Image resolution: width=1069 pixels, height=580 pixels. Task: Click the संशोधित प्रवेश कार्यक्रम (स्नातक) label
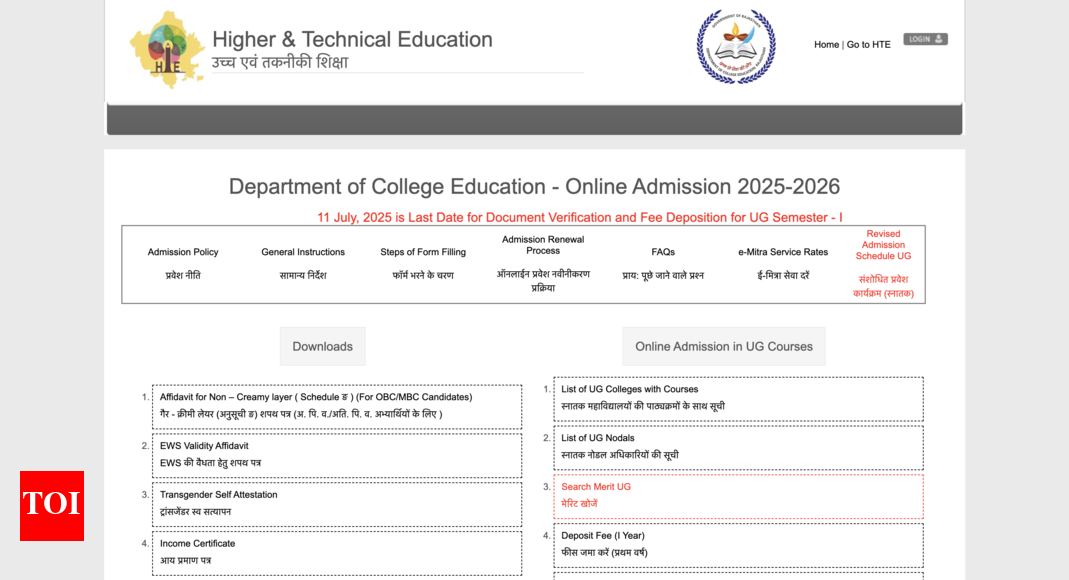click(883, 286)
